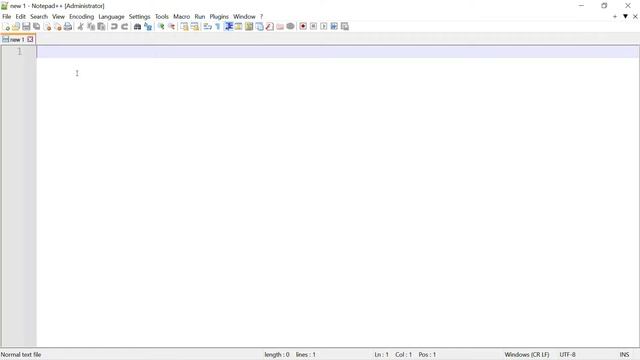Open the Replace dialog toolbar icon
Image resolution: width=640 pixels, height=360 pixels.
[x=148, y=27]
